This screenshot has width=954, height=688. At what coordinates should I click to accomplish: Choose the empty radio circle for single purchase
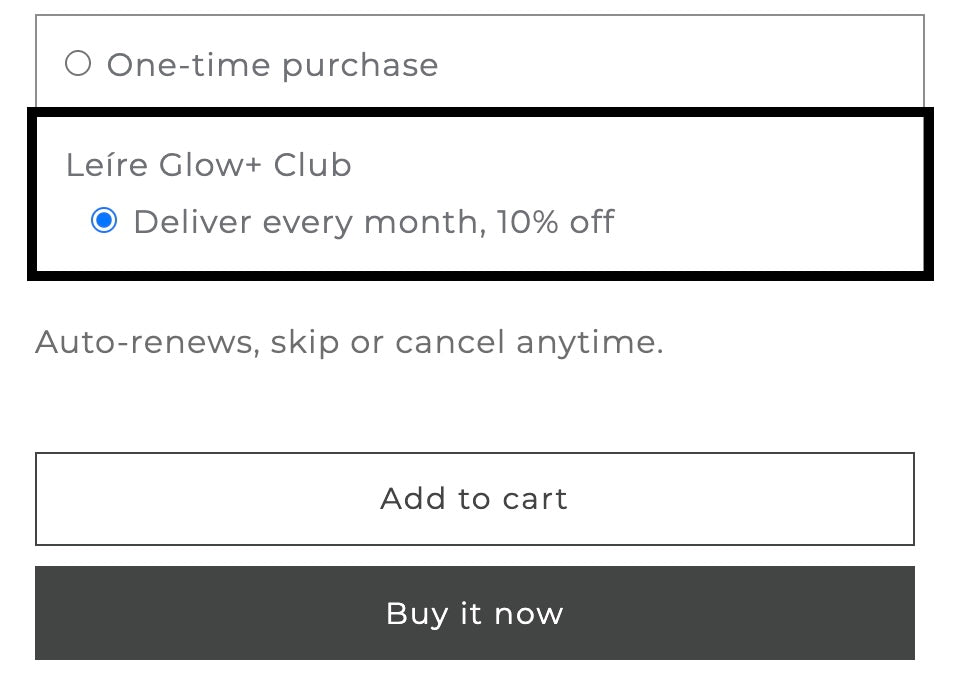78,65
